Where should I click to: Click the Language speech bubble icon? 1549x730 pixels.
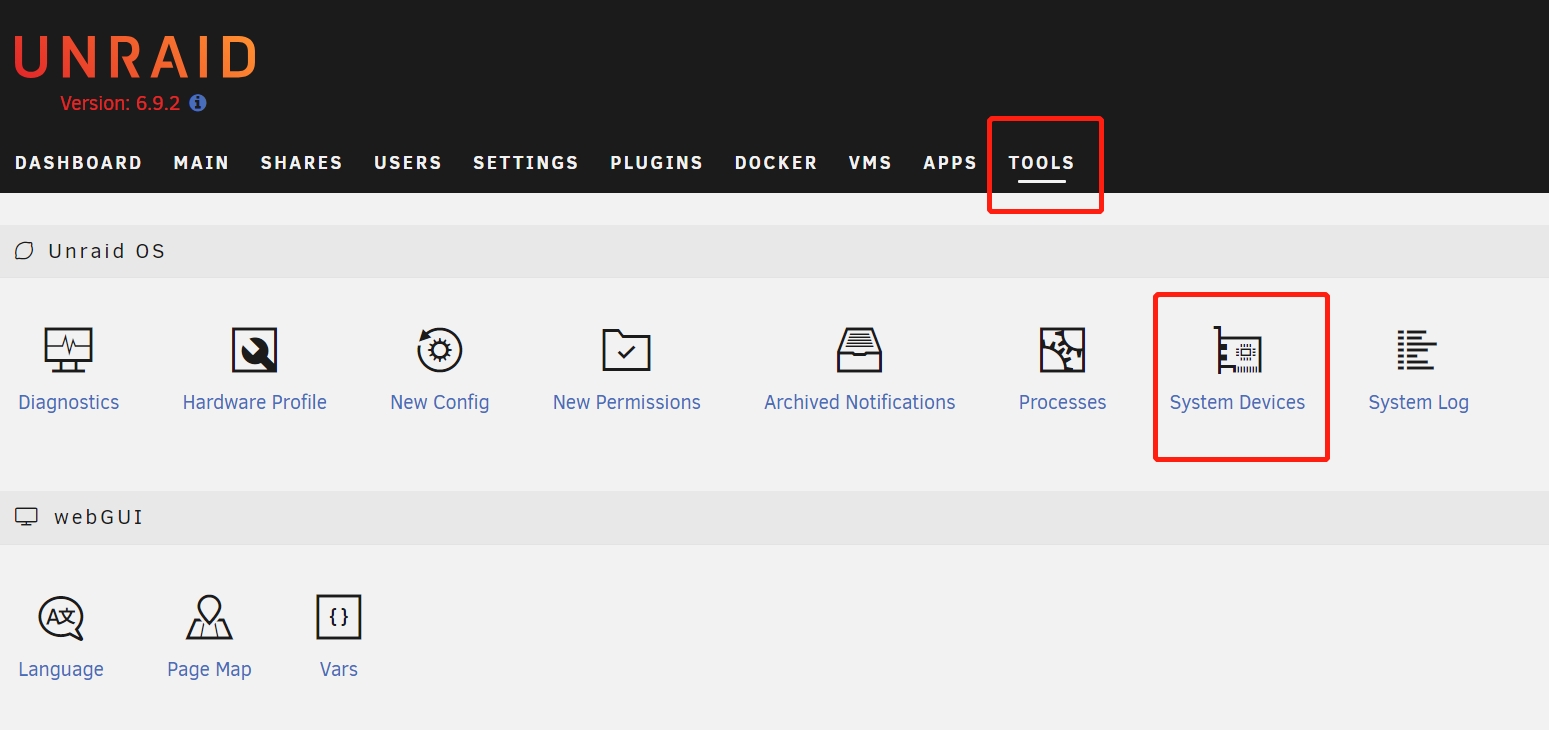(61, 618)
